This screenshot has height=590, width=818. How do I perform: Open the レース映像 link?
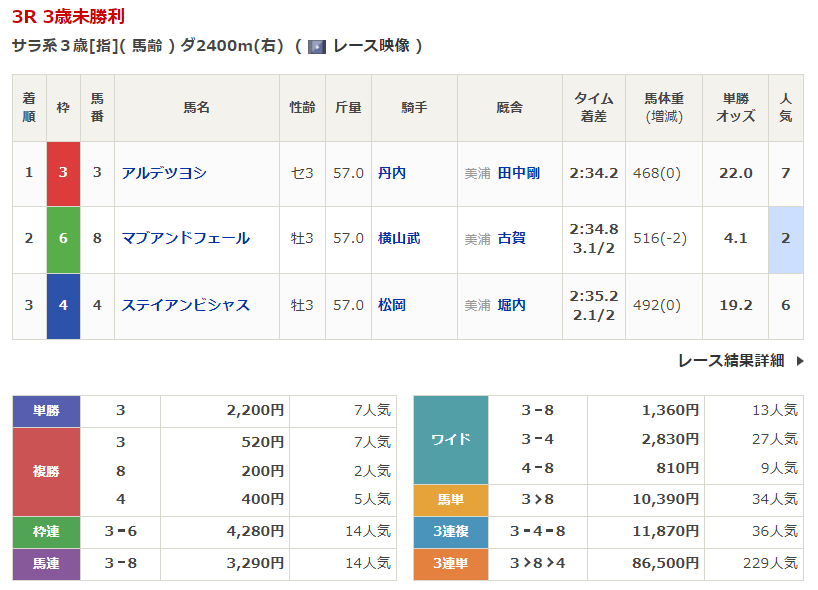click(371, 46)
